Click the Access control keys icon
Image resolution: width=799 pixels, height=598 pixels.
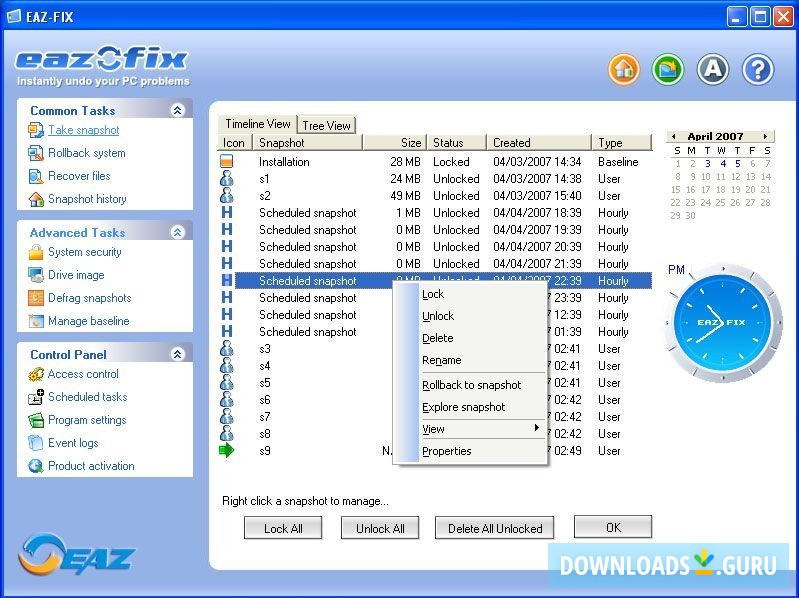[x=36, y=374]
